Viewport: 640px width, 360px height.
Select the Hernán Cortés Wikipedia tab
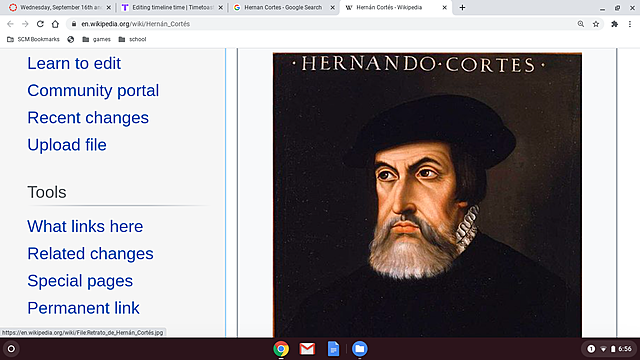click(395, 7)
